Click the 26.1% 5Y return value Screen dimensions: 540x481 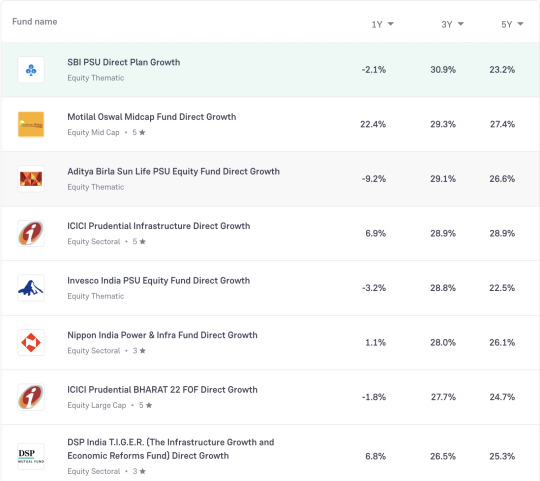pos(502,343)
